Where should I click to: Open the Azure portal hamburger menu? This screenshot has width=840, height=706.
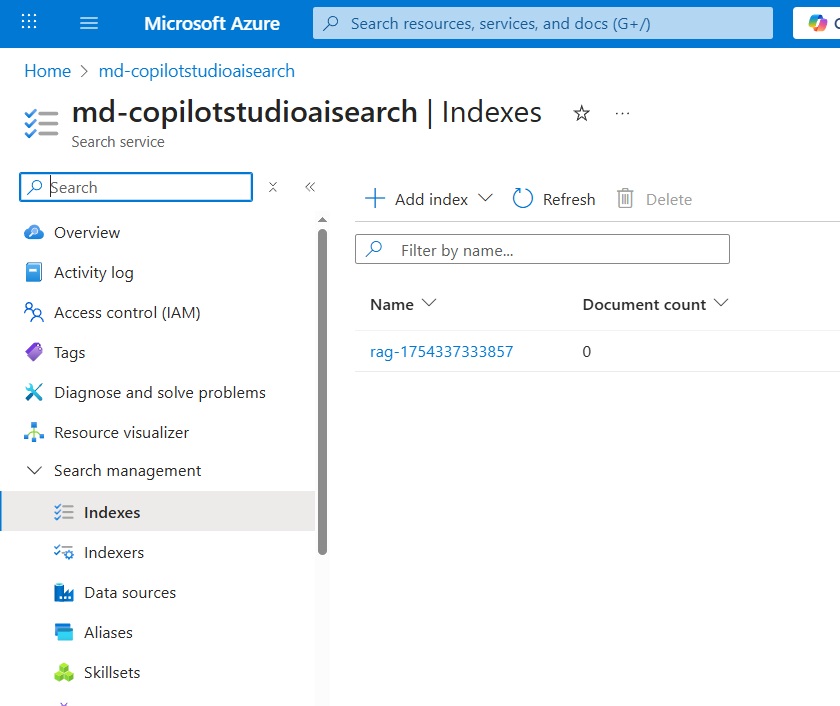point(89,23)
